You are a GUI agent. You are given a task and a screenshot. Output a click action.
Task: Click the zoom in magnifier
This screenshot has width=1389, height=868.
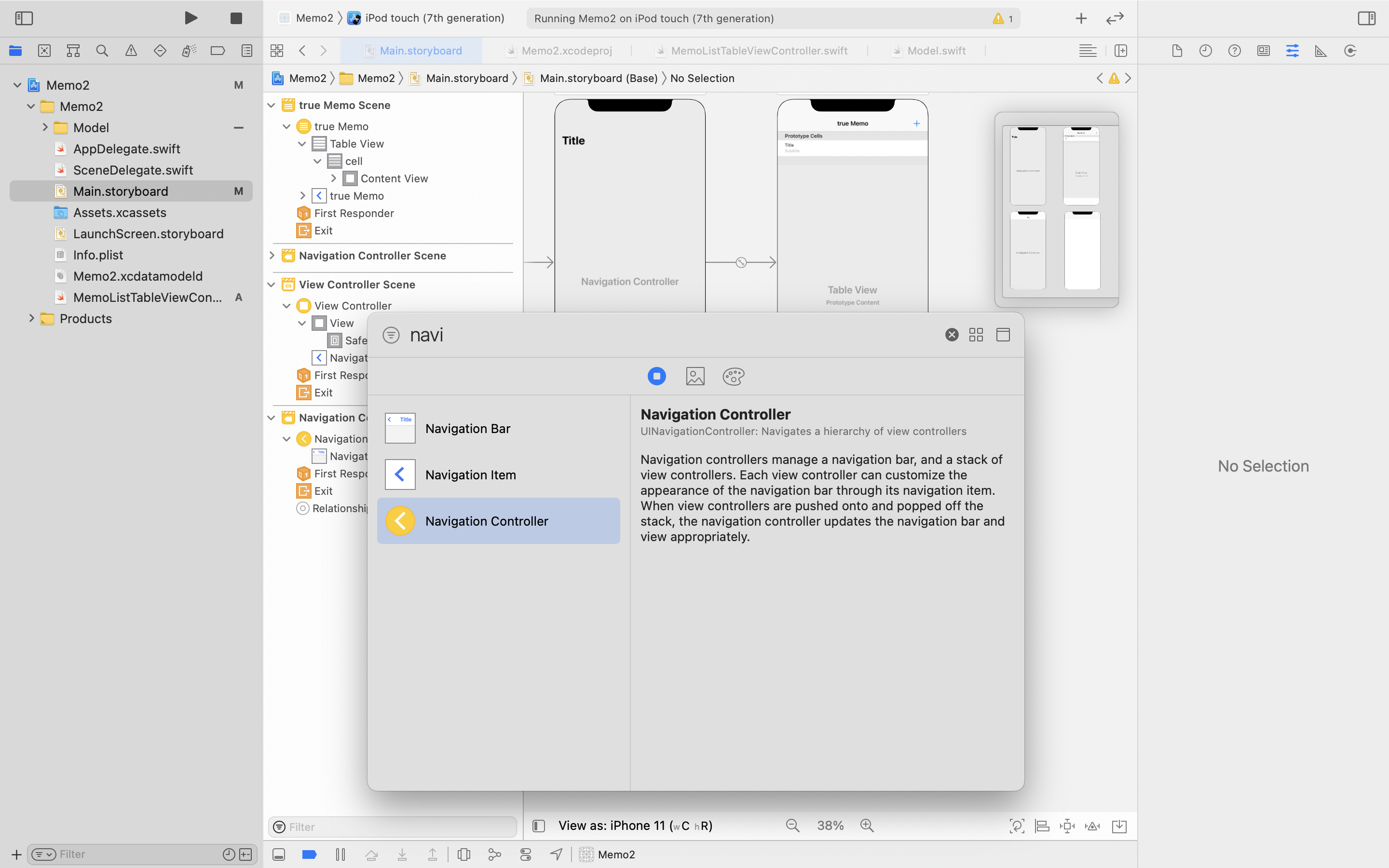(867, 826)
